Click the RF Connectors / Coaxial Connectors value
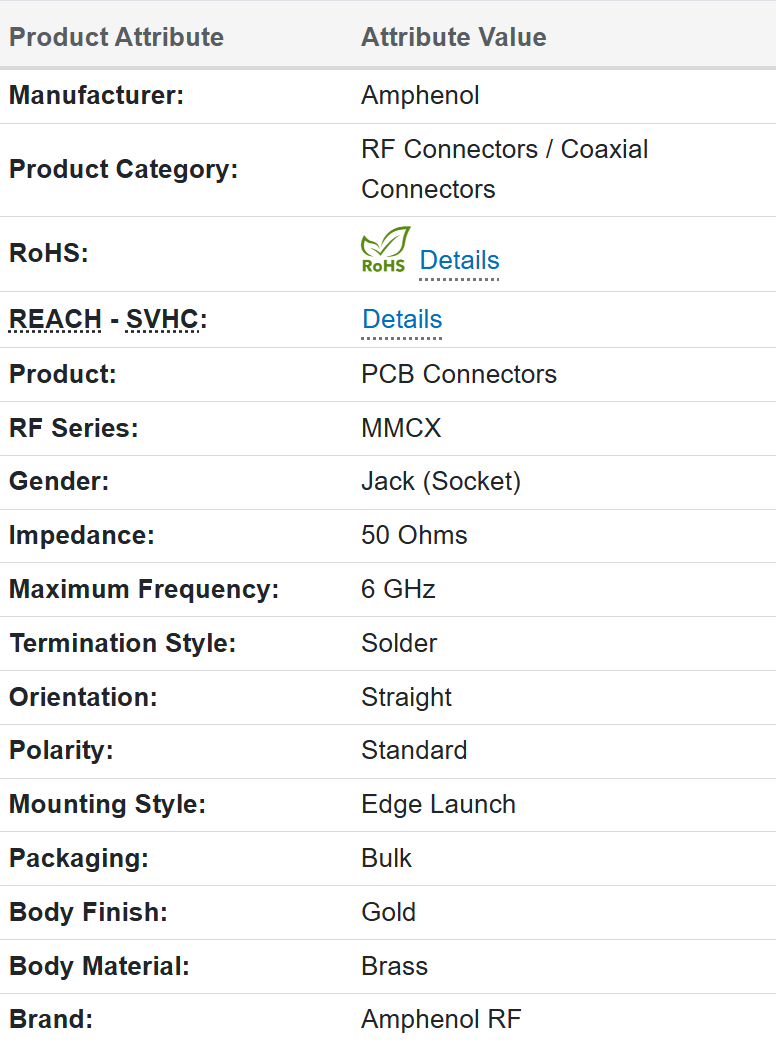The height and width of the screenshot is (1046, 776). click(504, 169)
